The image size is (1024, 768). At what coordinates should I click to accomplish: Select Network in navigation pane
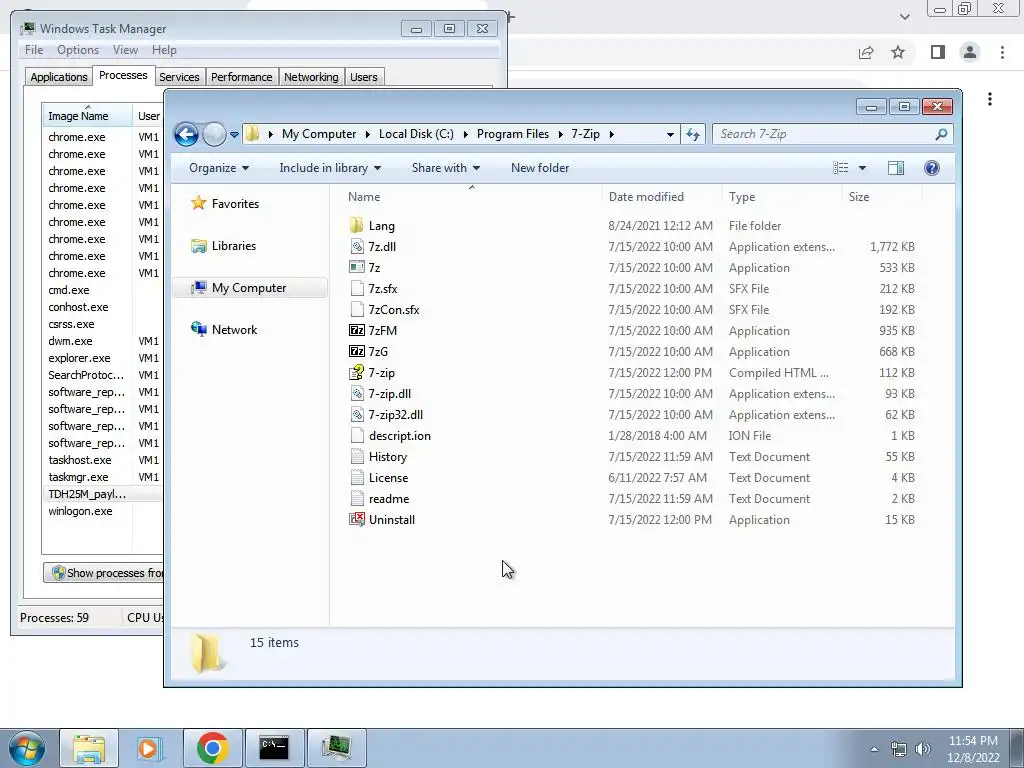pos(224,330)
